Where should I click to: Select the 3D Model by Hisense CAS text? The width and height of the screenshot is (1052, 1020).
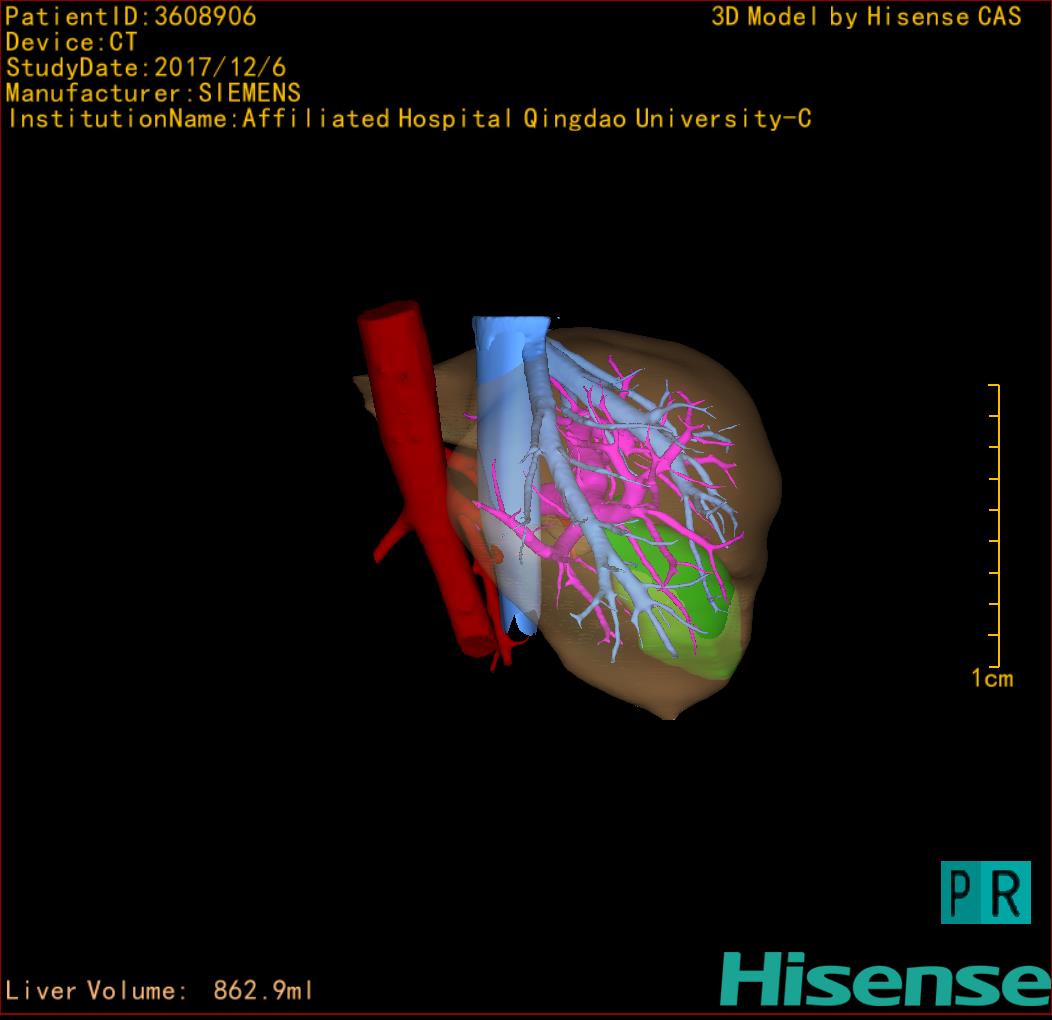click(x=866, y=16)
